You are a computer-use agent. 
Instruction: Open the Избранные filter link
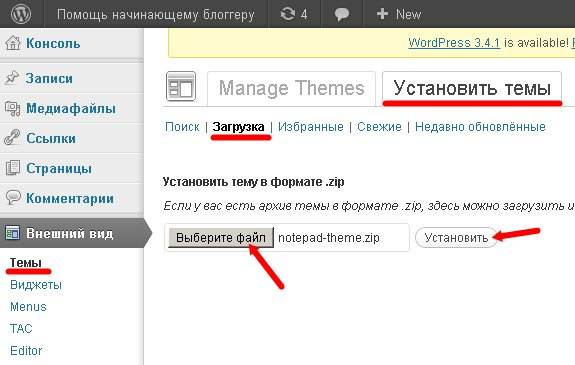coord(311,127)
